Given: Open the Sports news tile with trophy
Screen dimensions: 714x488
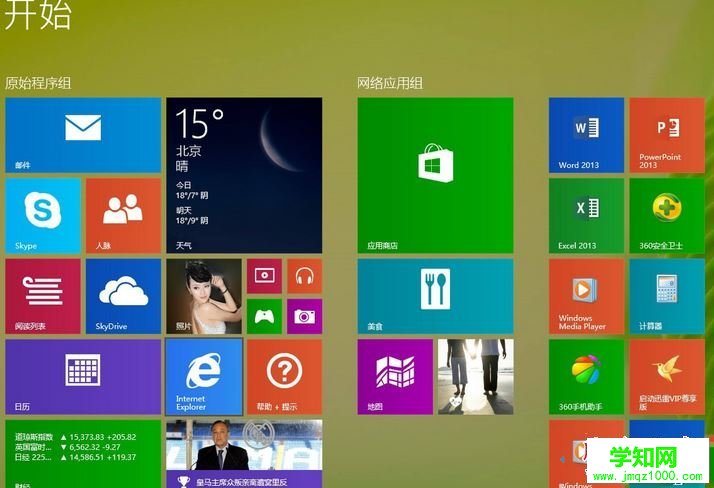Looking at the screenshot, I should [x=244, y=454].
